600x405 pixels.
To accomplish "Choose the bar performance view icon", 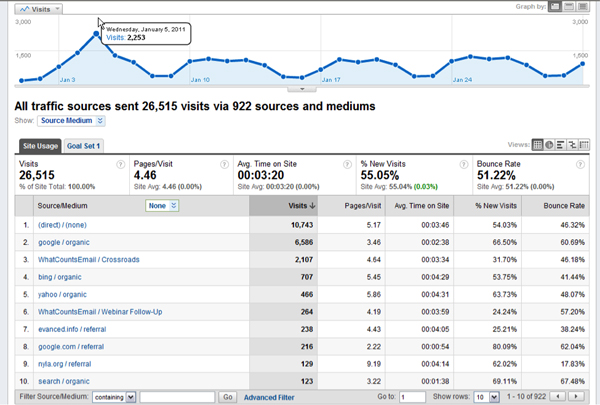I will click(561, 145).
